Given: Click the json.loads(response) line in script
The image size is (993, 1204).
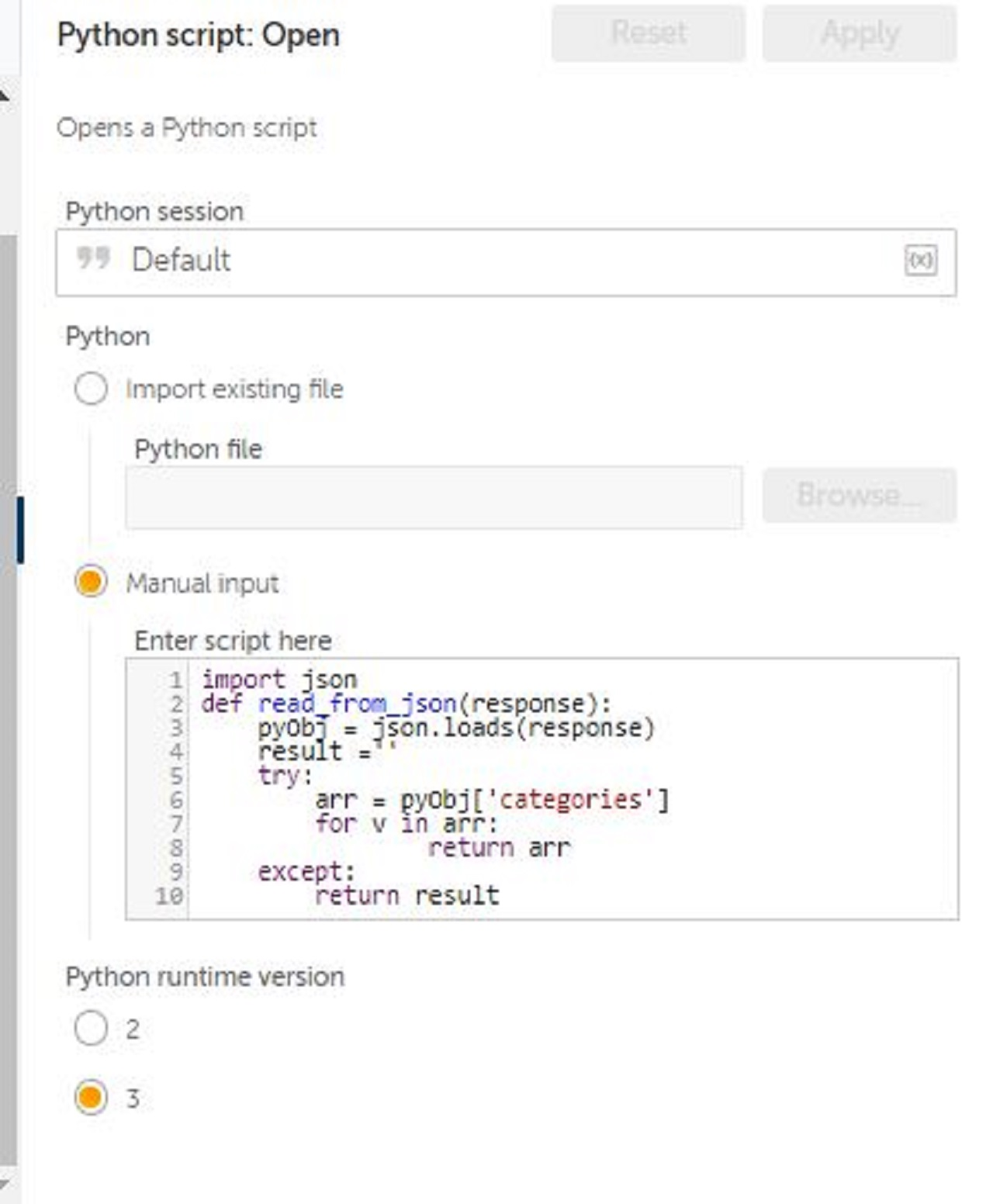Looking at the screenshot, I should tap(456, 728).
